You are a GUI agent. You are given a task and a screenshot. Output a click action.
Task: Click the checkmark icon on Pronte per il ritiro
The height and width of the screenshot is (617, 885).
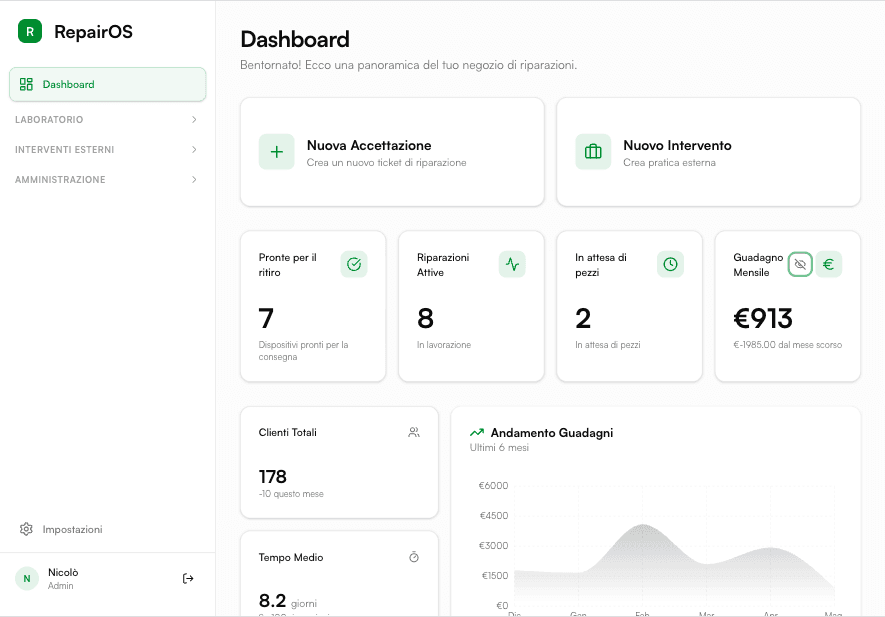[x=354, y=264]
